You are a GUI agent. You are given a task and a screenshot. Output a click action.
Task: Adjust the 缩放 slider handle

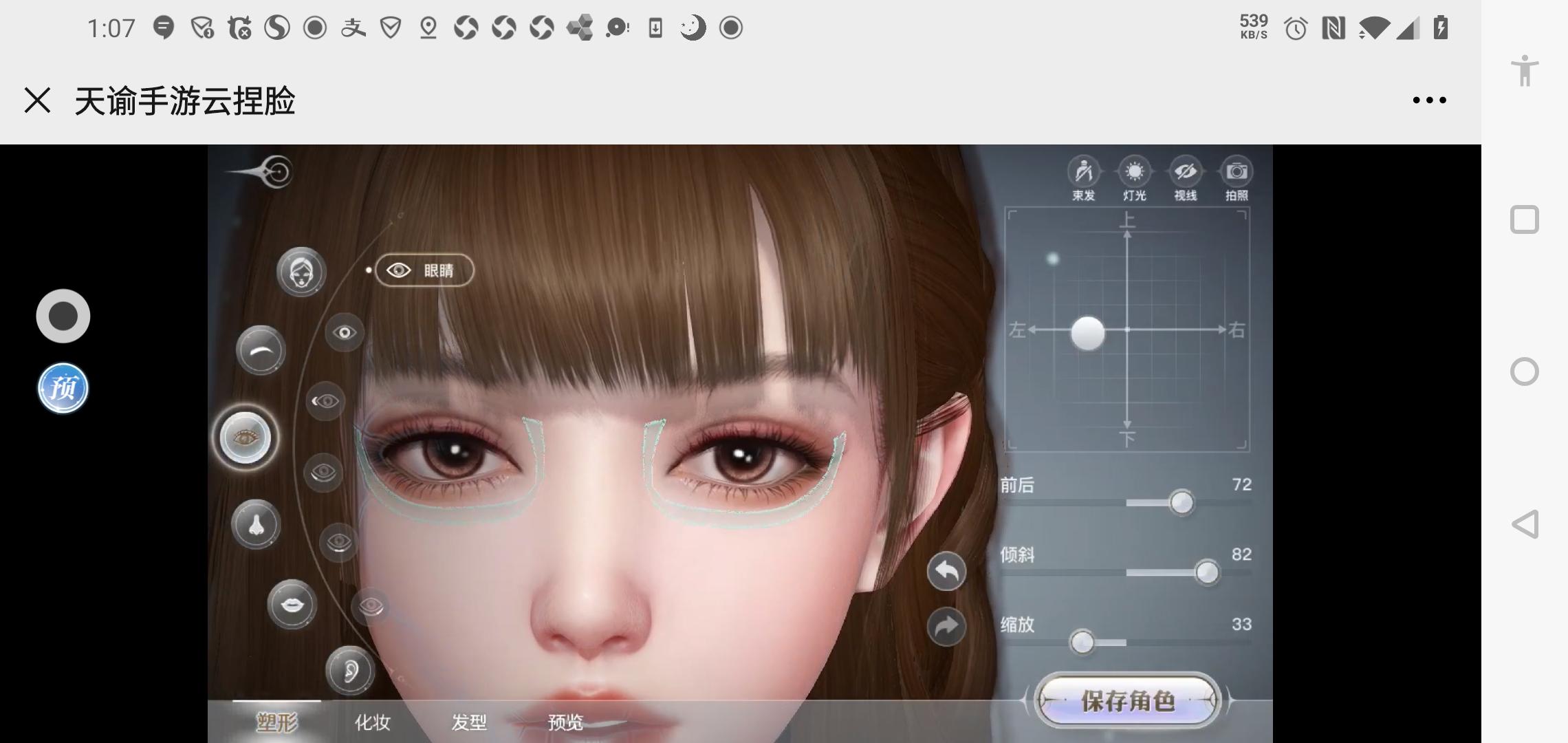click(1082, 643)
